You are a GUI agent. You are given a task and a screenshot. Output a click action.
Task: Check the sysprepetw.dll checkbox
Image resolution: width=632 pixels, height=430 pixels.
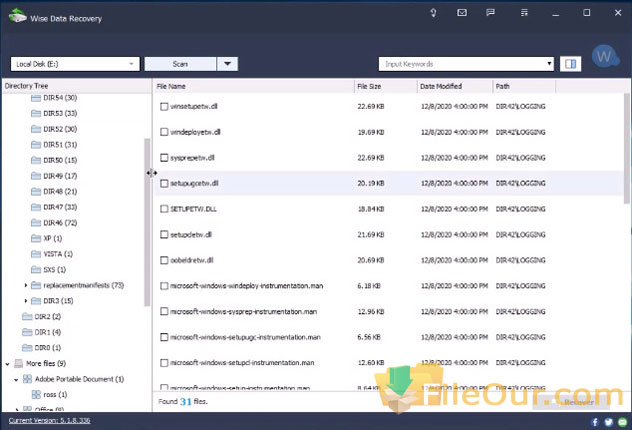tap(164, 158)
